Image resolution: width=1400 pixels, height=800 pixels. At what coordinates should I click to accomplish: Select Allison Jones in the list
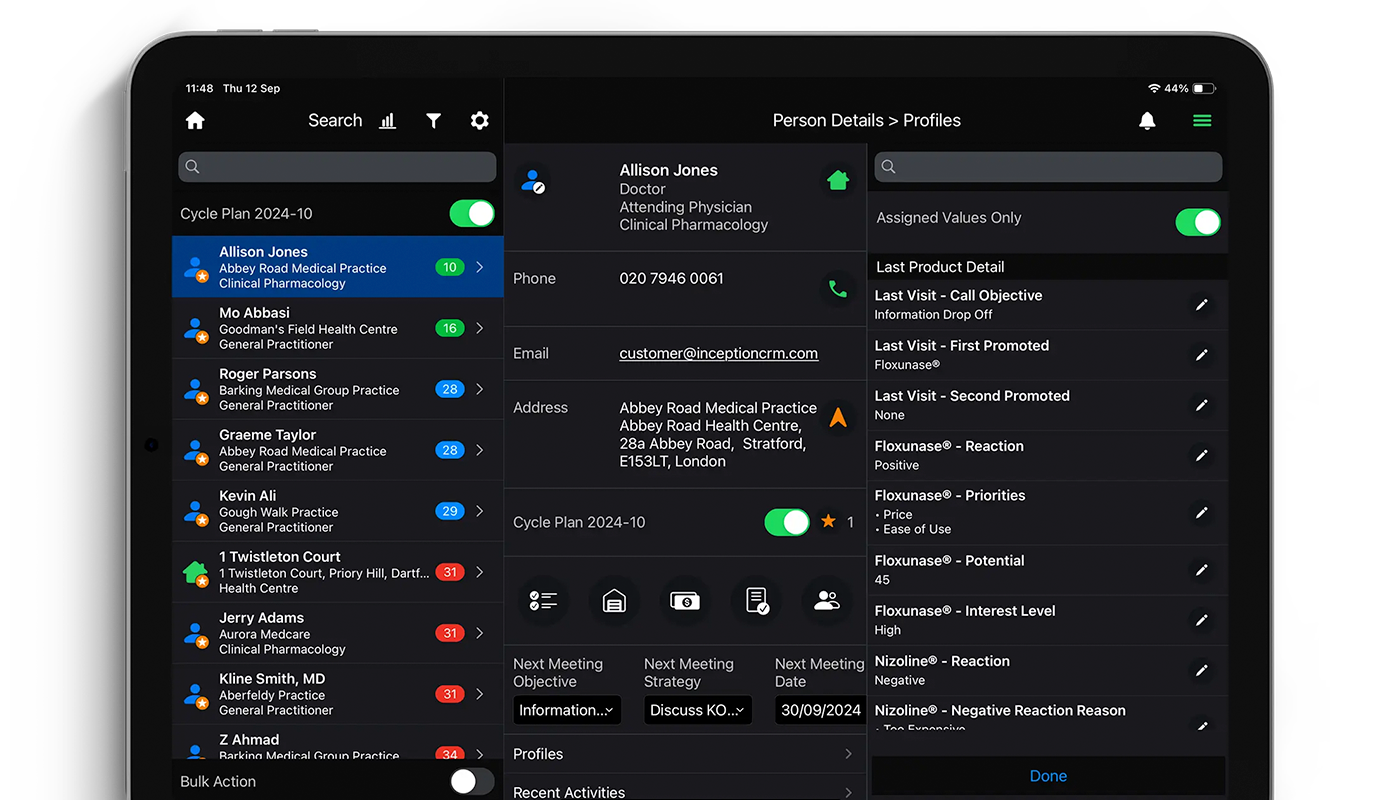pos(338,267)
